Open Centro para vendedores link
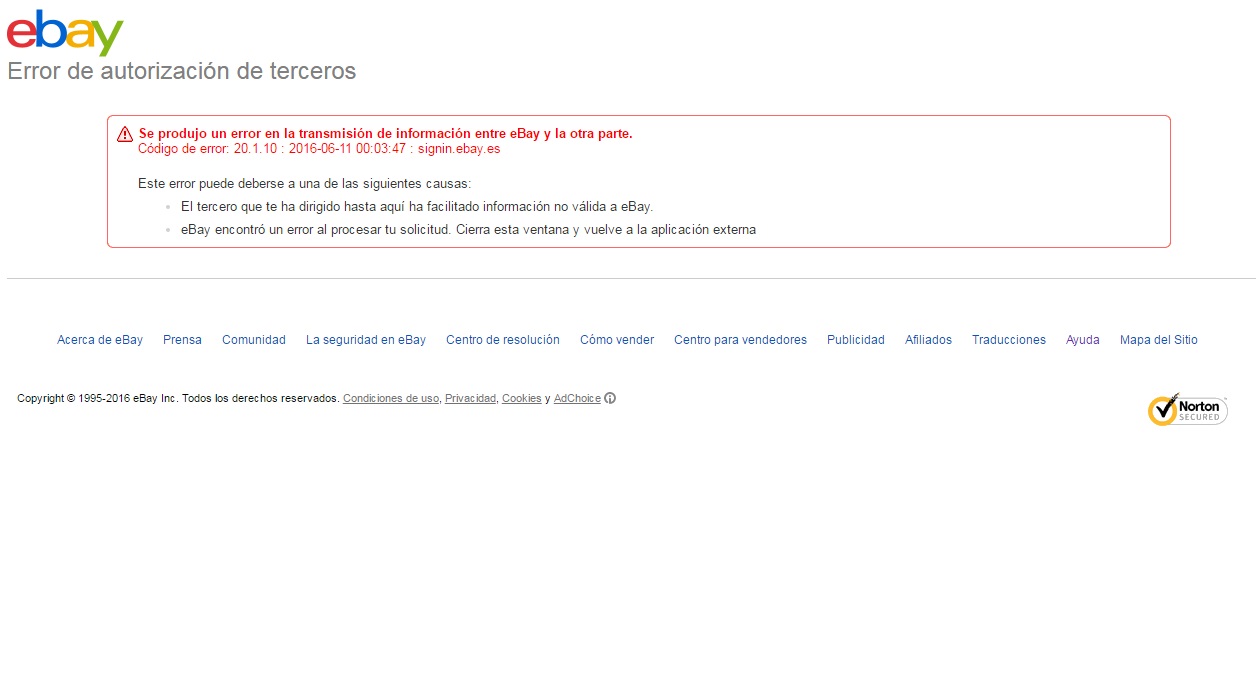Image resolution: width=1256 pixels, height=695 pixels. (740, 340)
